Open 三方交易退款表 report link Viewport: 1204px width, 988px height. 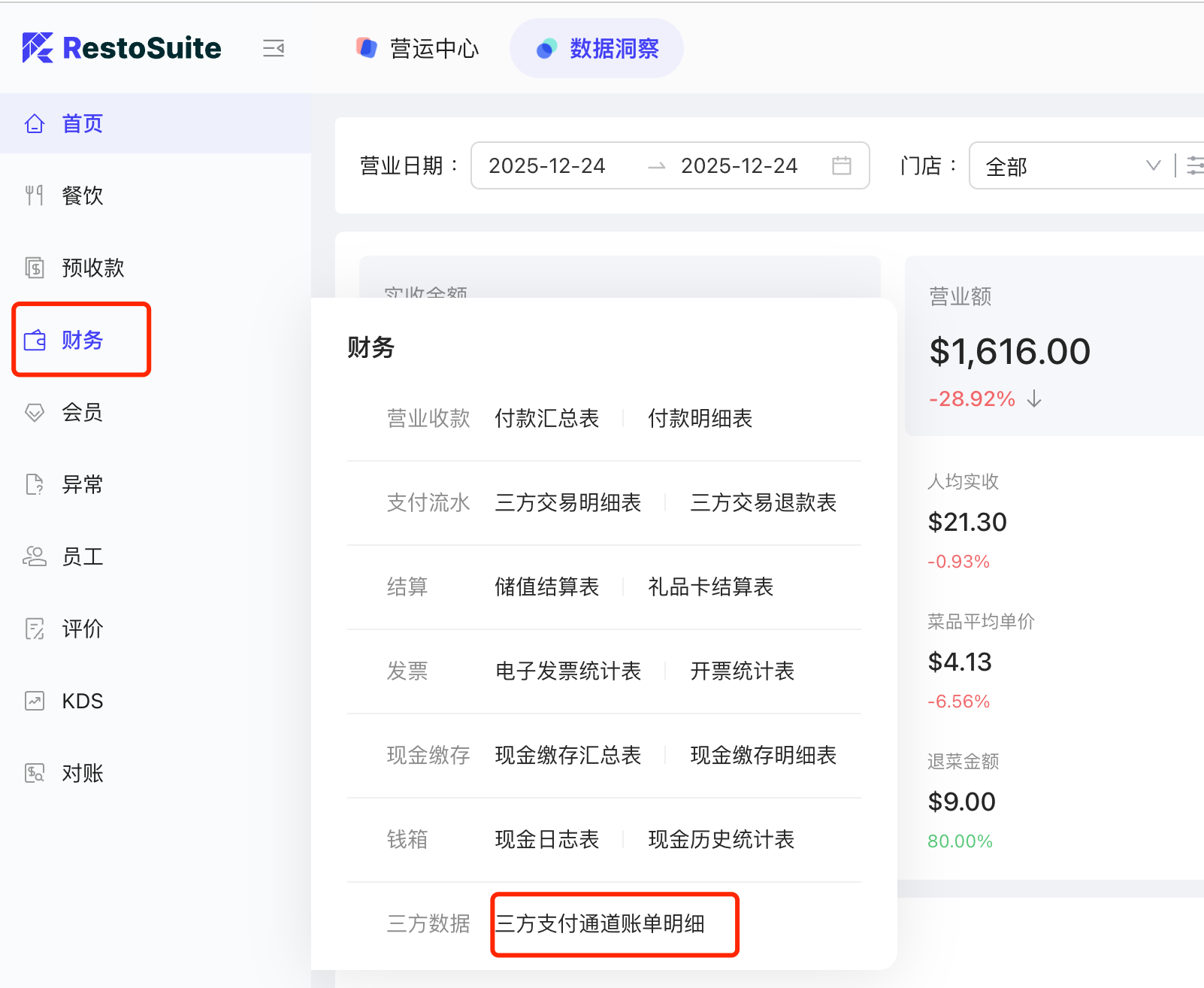[x=763, y=502]
